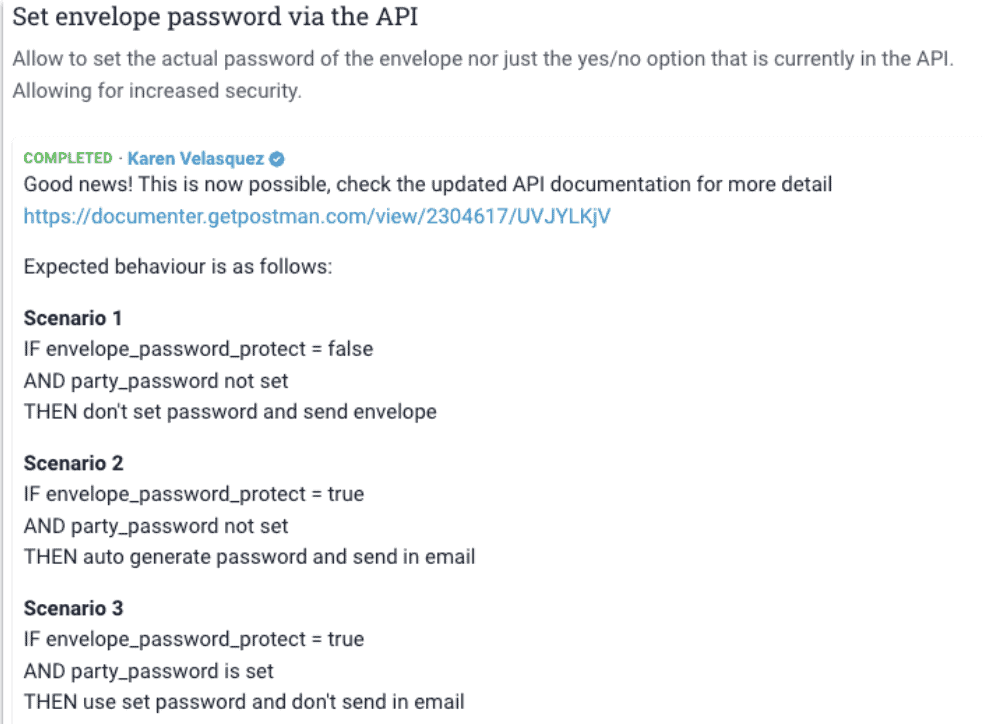Click the 'Expected behaviour is as follows' line
Viewport: 984px width, 724px height.
178,267
